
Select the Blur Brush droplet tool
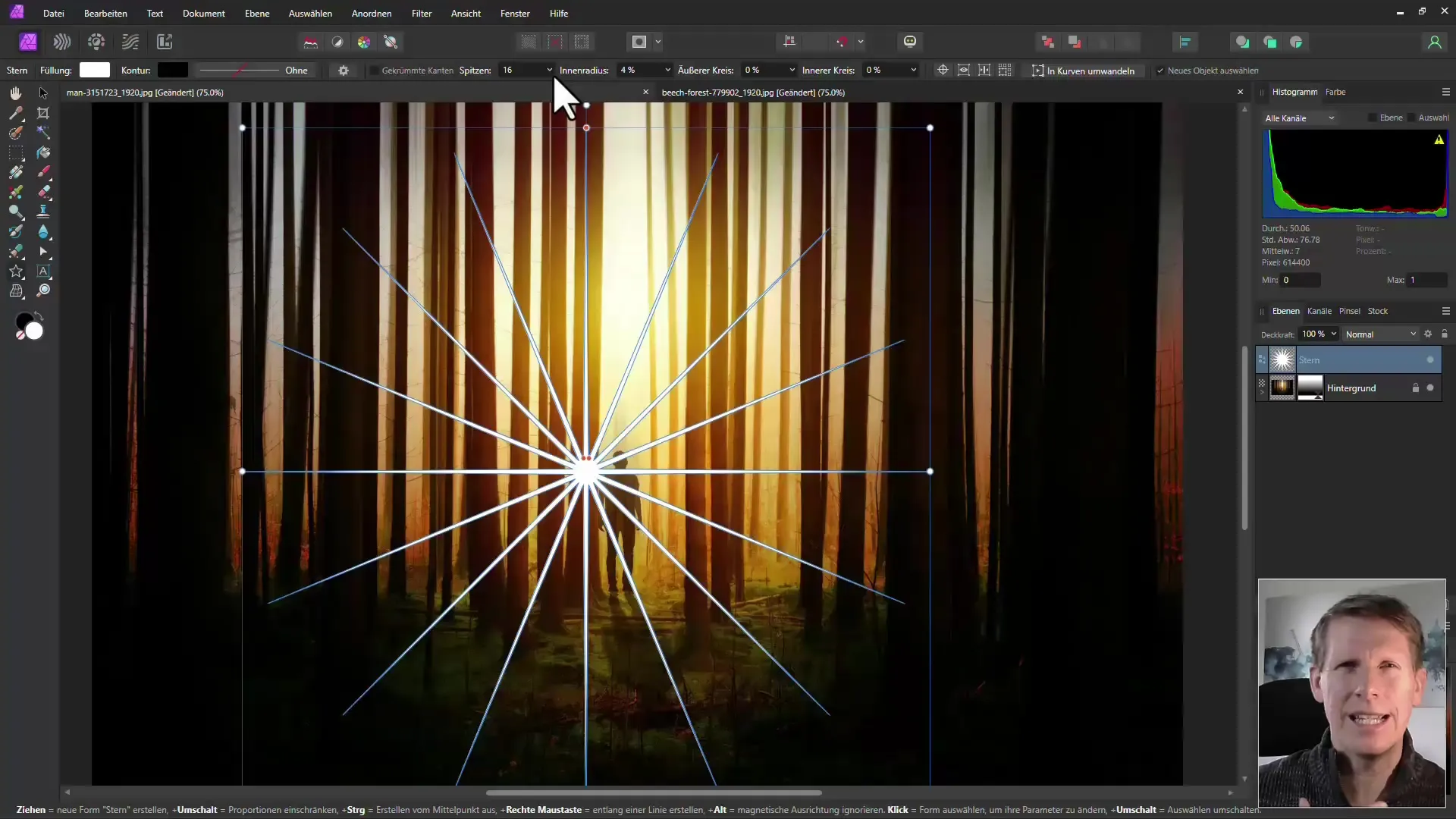click(43, 231)
